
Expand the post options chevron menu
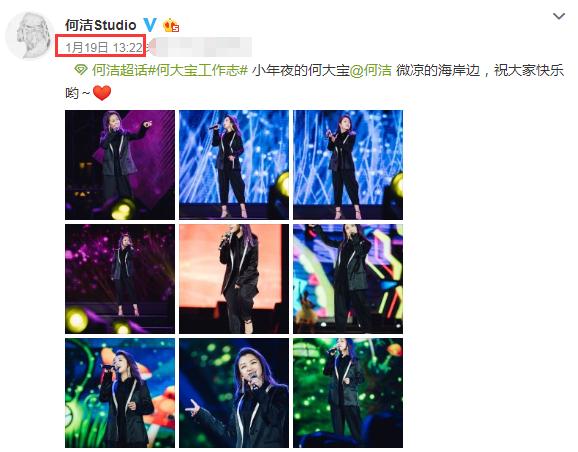(559, 16)
